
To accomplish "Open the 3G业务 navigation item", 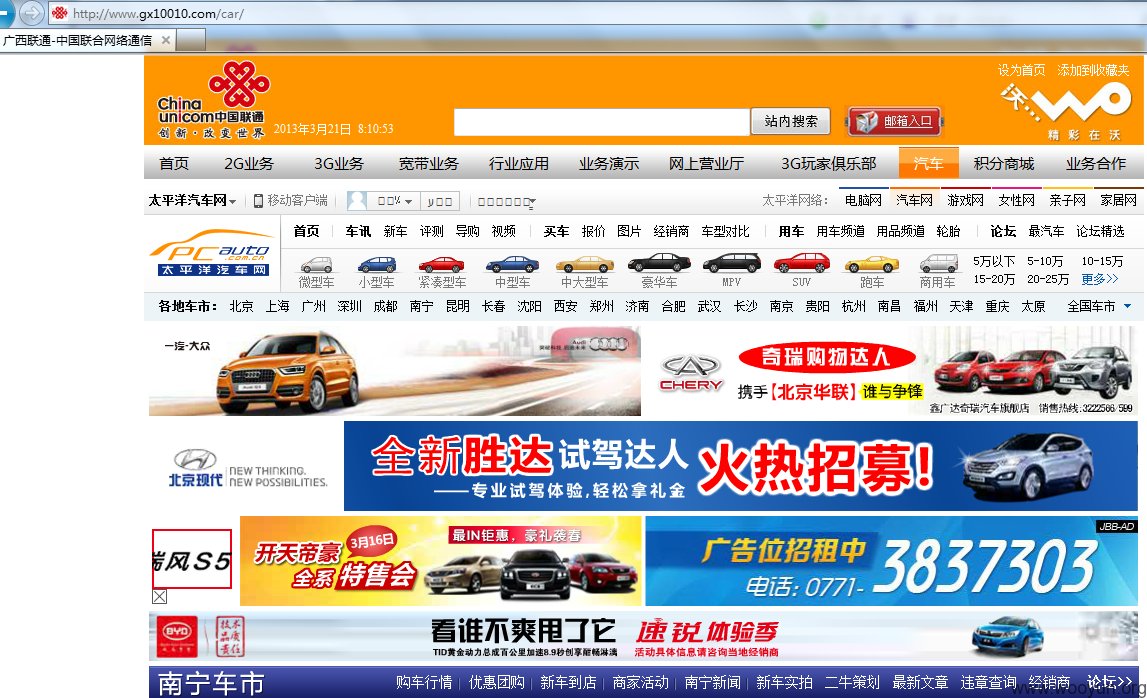I will click(339, 164).
